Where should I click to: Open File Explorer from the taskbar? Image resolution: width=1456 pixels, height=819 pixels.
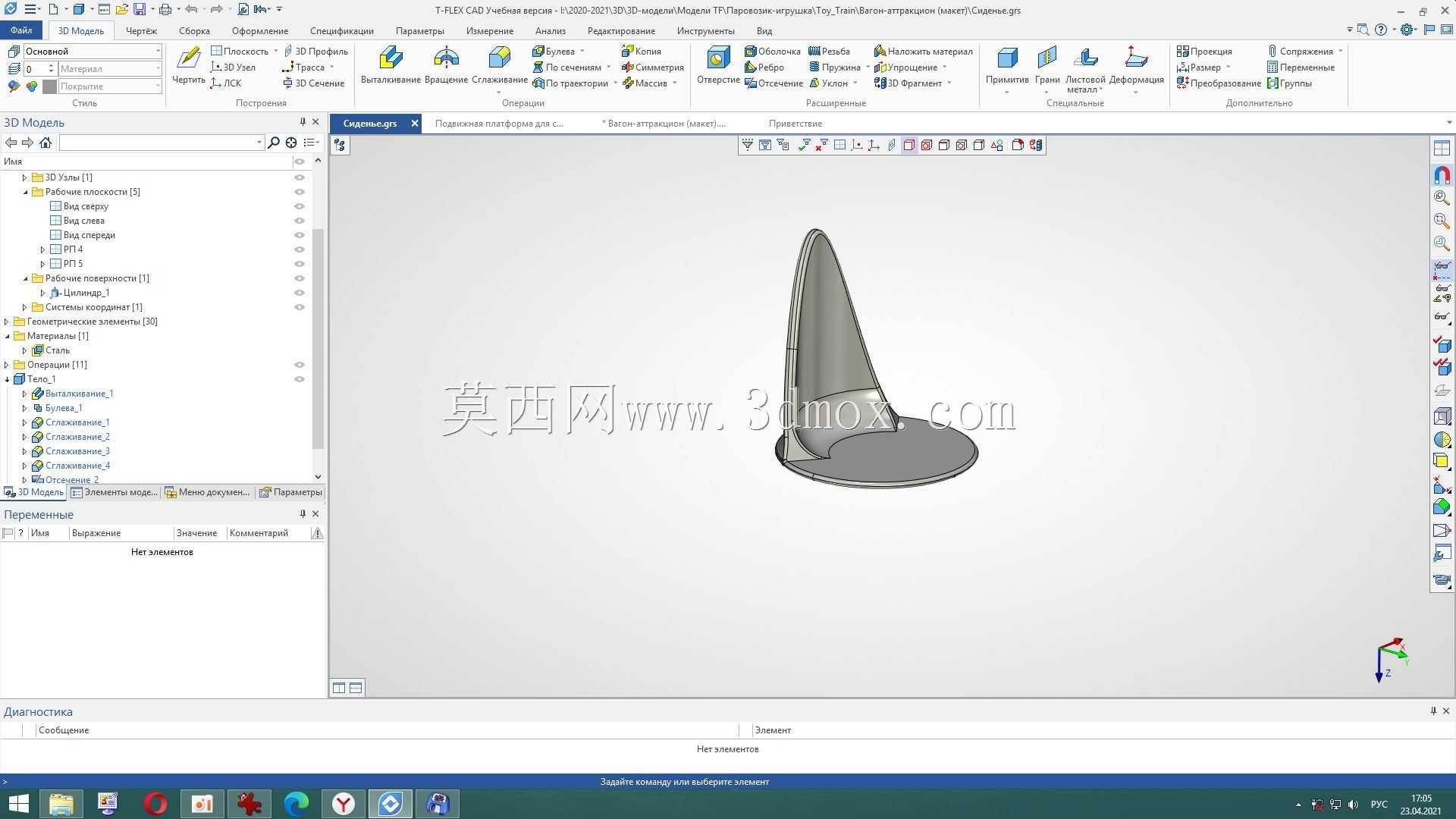(x=61, y=804)
